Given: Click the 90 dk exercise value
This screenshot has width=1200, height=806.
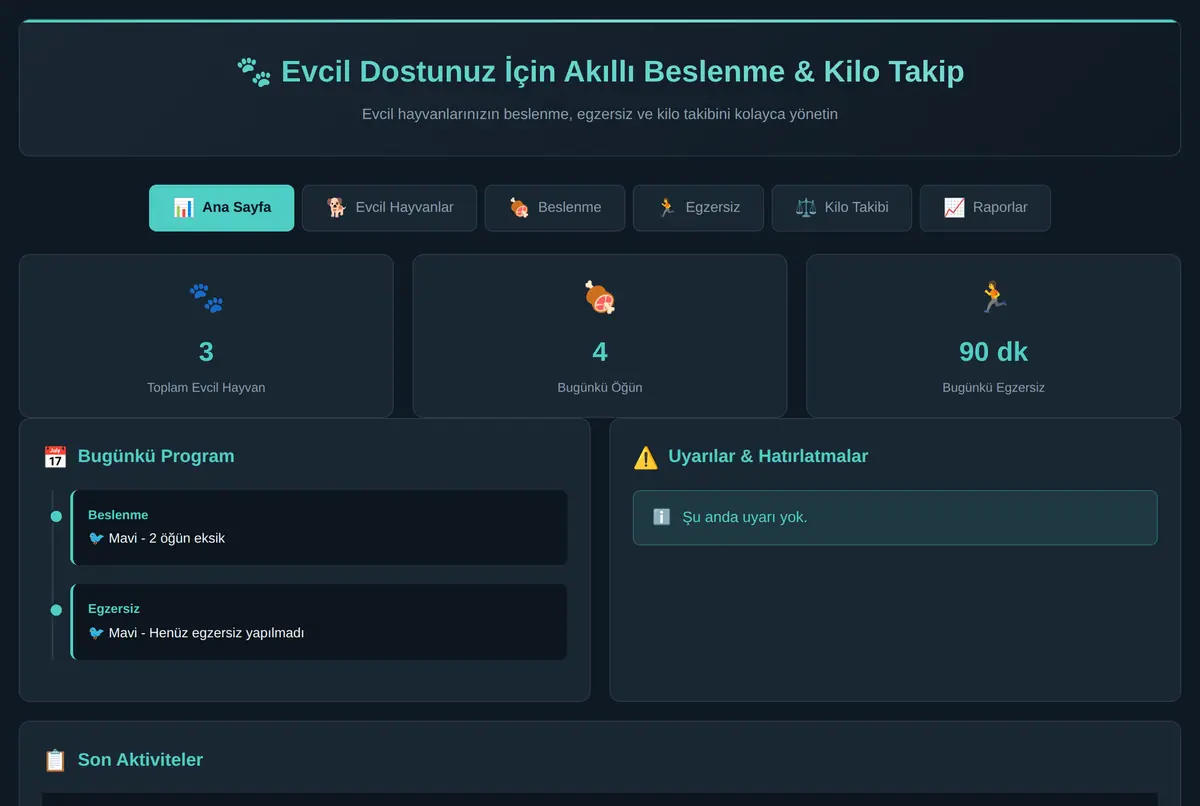Looking at the screenshot, I should click(x=993, y=352).
